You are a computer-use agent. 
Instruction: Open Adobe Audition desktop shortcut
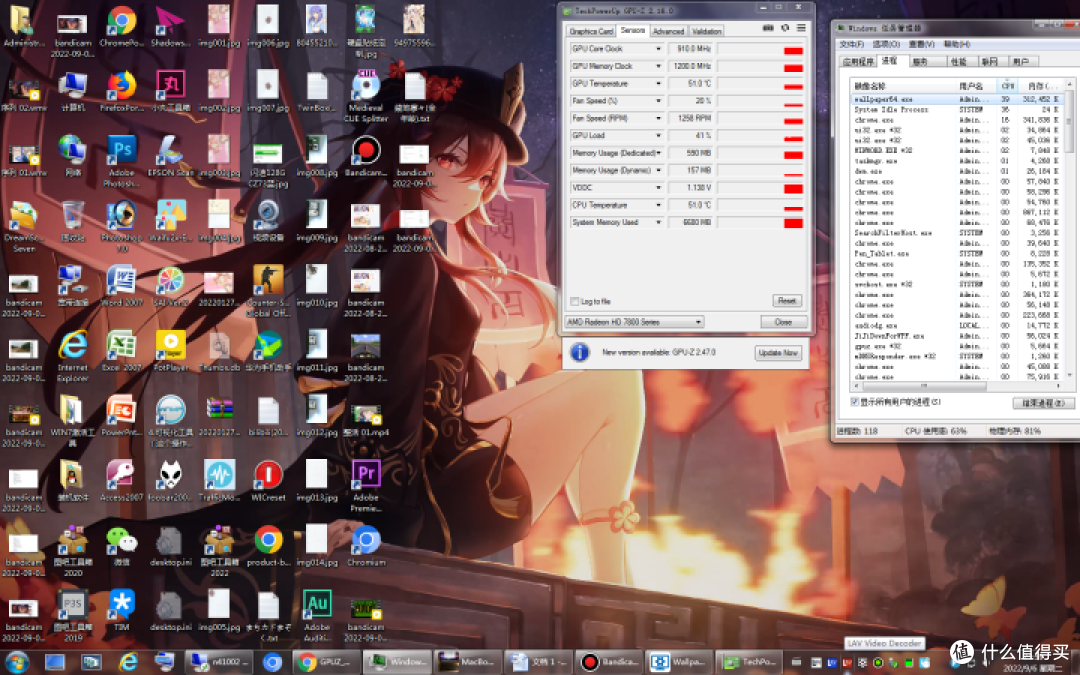317,616
